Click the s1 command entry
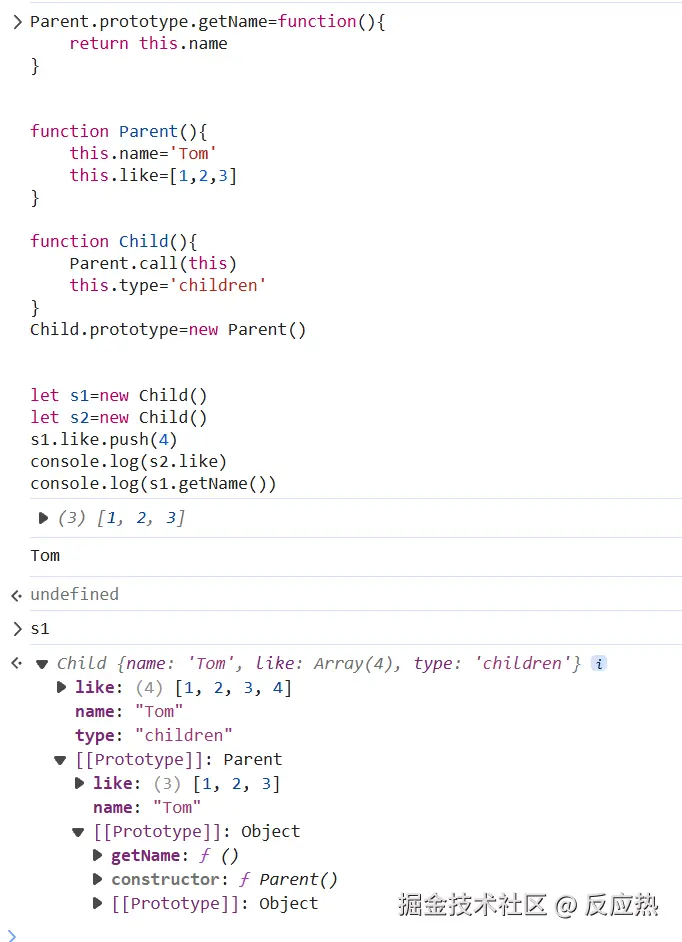 (x=40, y=629)
